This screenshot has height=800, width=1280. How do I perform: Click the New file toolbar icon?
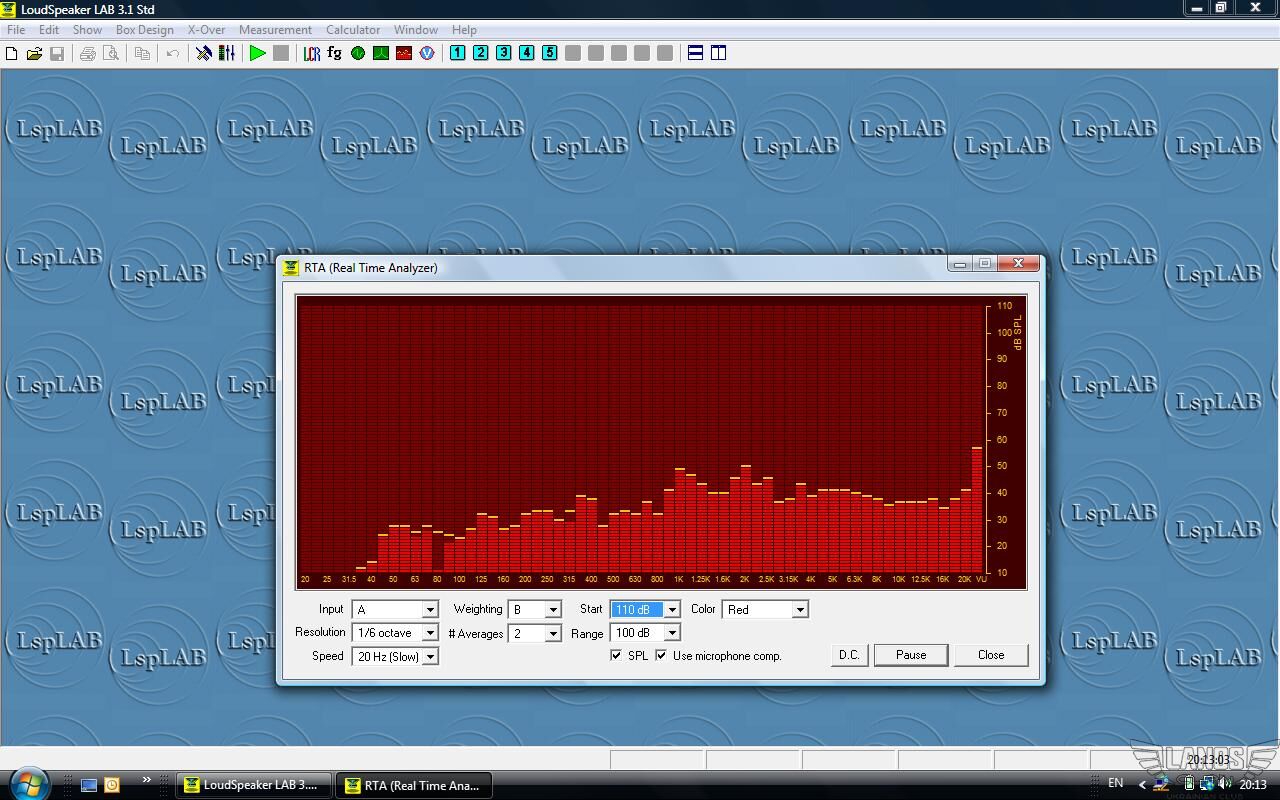pyautogui.click(x=12, y=53)
